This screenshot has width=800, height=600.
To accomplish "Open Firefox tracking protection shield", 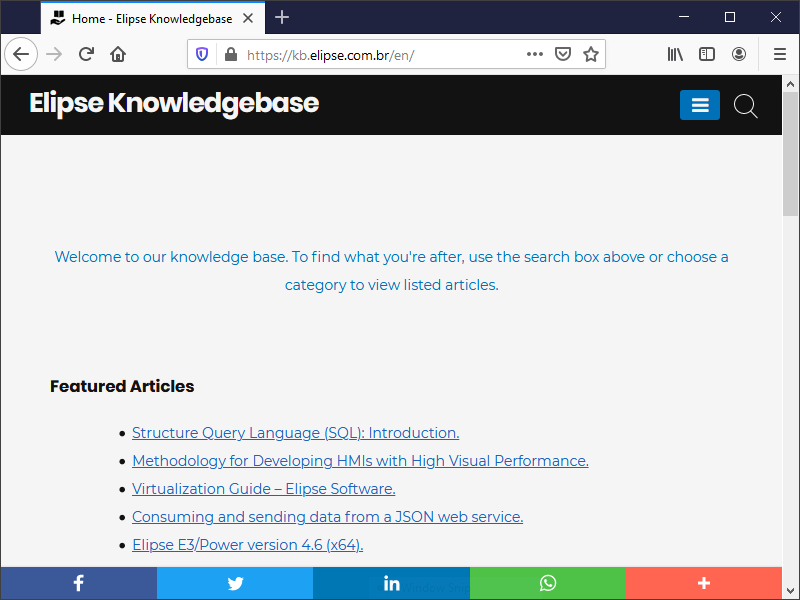I will (202, 54).
